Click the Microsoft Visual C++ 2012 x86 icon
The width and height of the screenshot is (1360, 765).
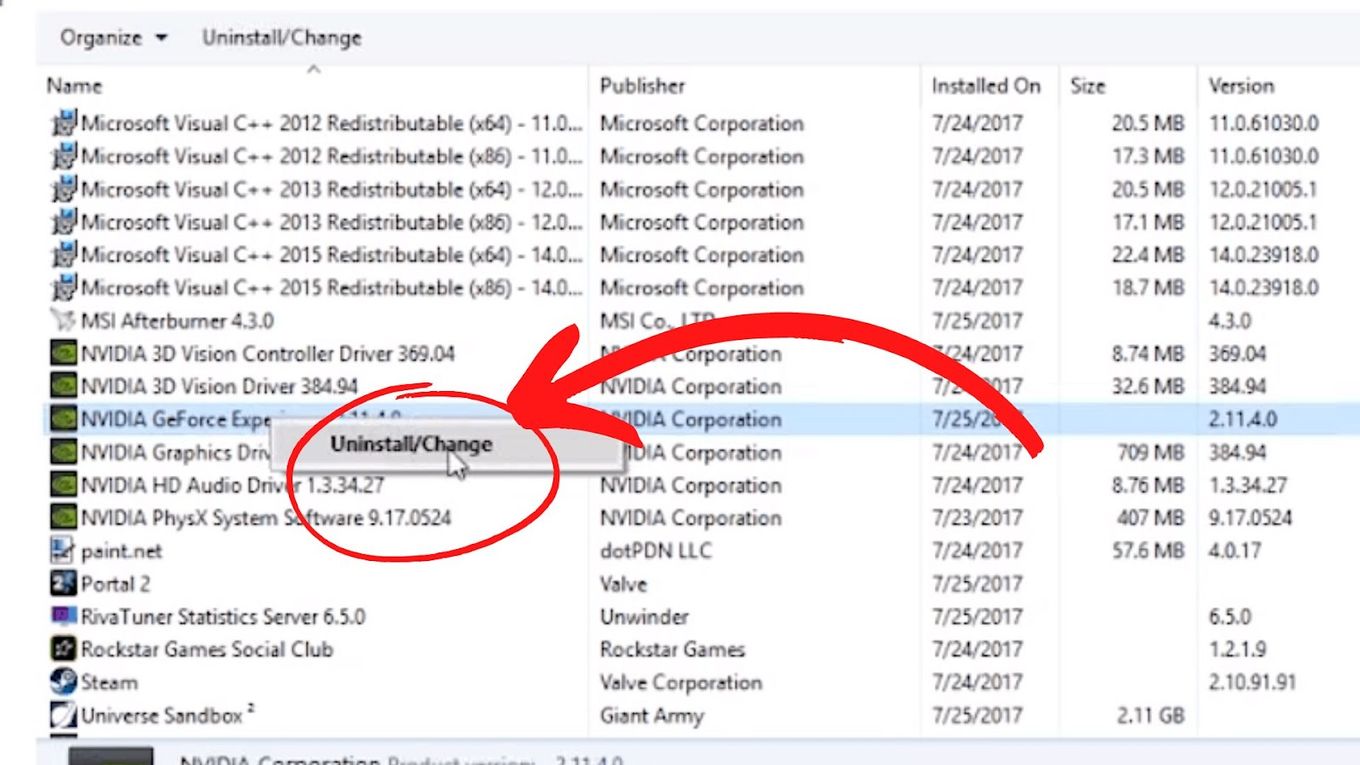pos(64,157)
